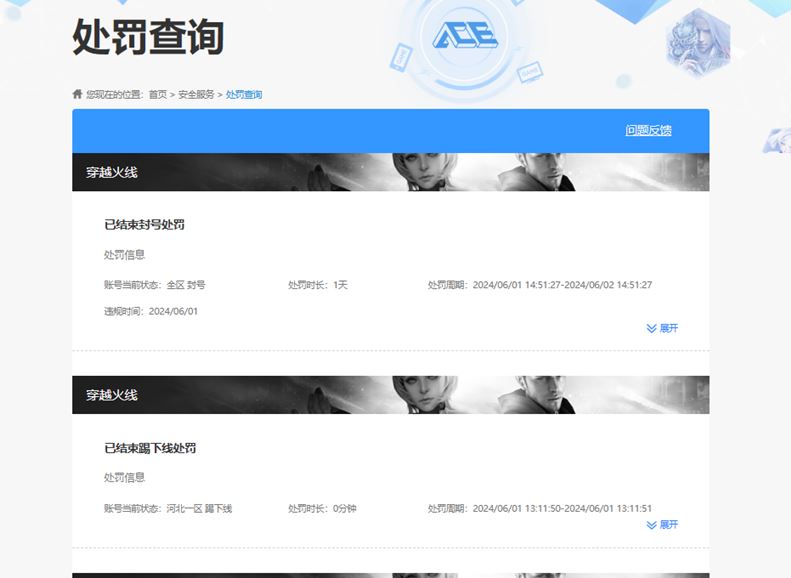
Task: Click 账号当前状态: 河北一区 踢下线 text
Action: (x=168, y=508)
